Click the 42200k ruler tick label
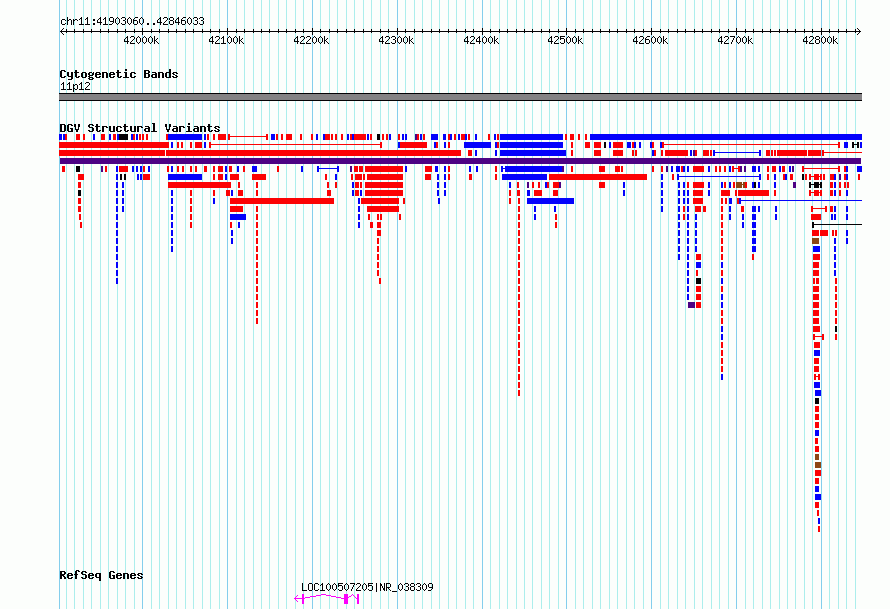This screenshot has height=609, width=890. coord(311,40)
